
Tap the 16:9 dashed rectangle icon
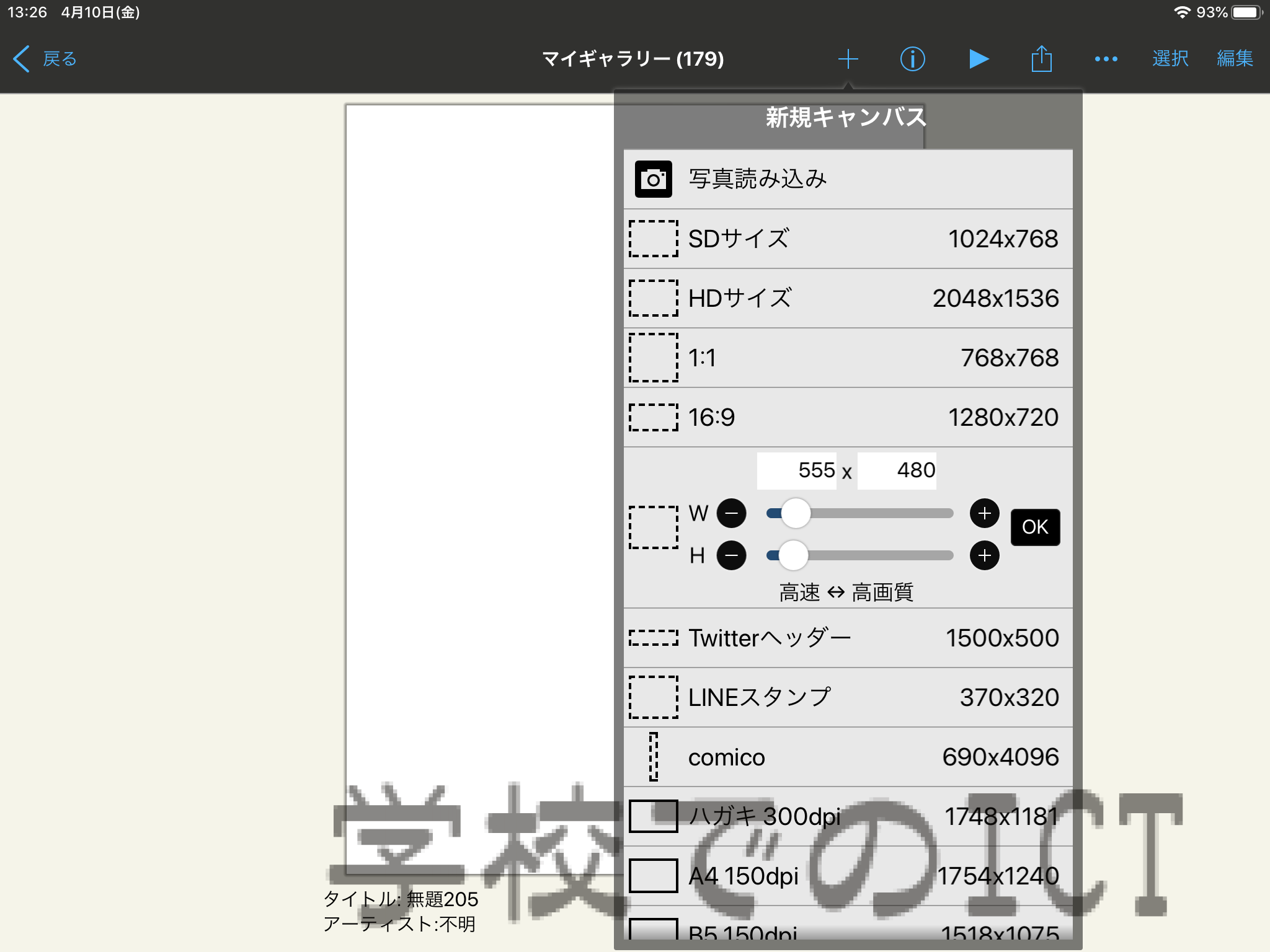654,417
